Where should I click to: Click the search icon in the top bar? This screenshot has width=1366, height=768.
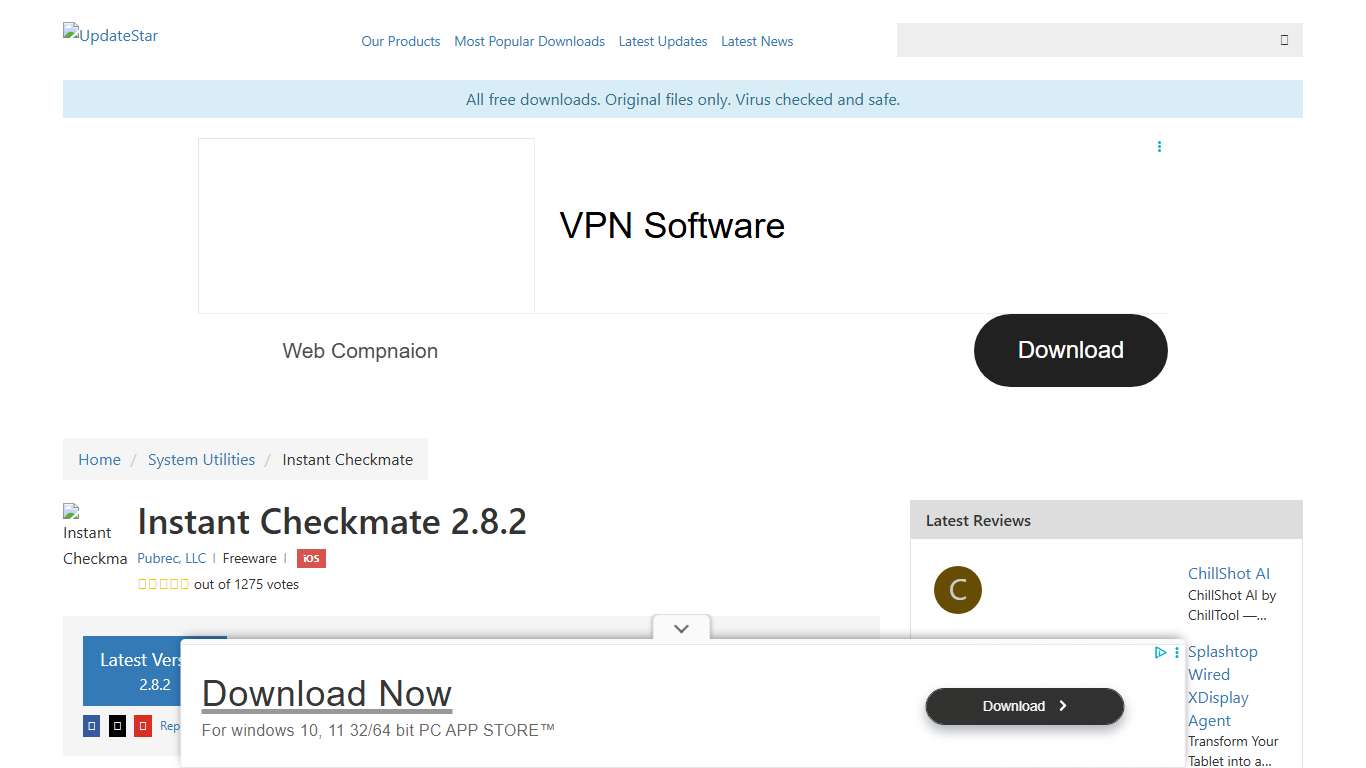click(x=1284, y=40)
